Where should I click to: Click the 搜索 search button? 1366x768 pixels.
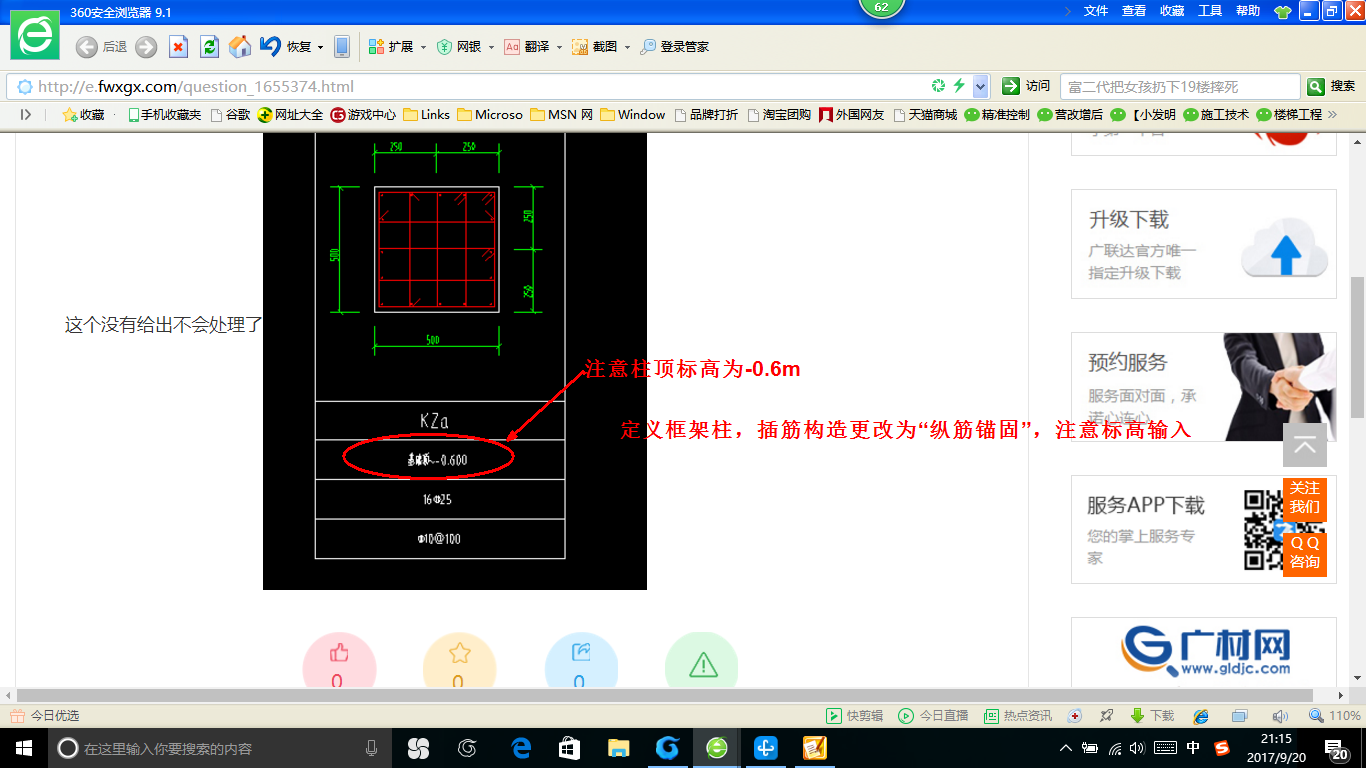1332,86
